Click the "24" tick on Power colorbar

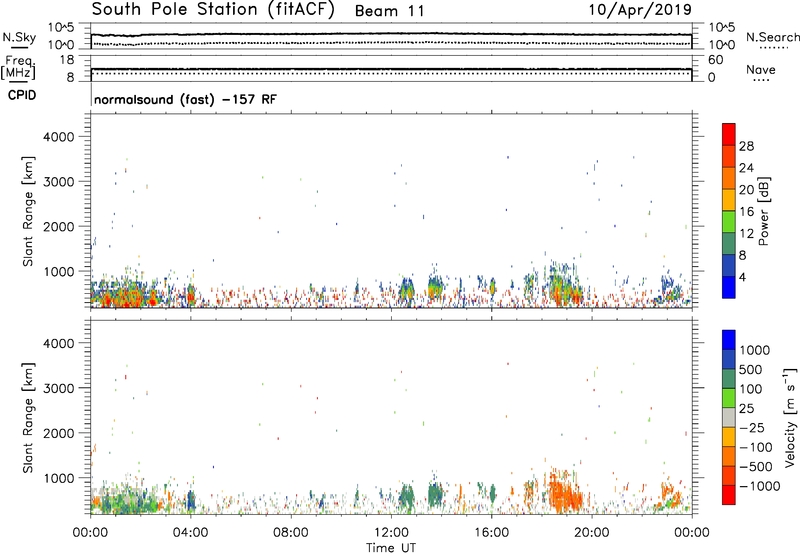[746, 168]
